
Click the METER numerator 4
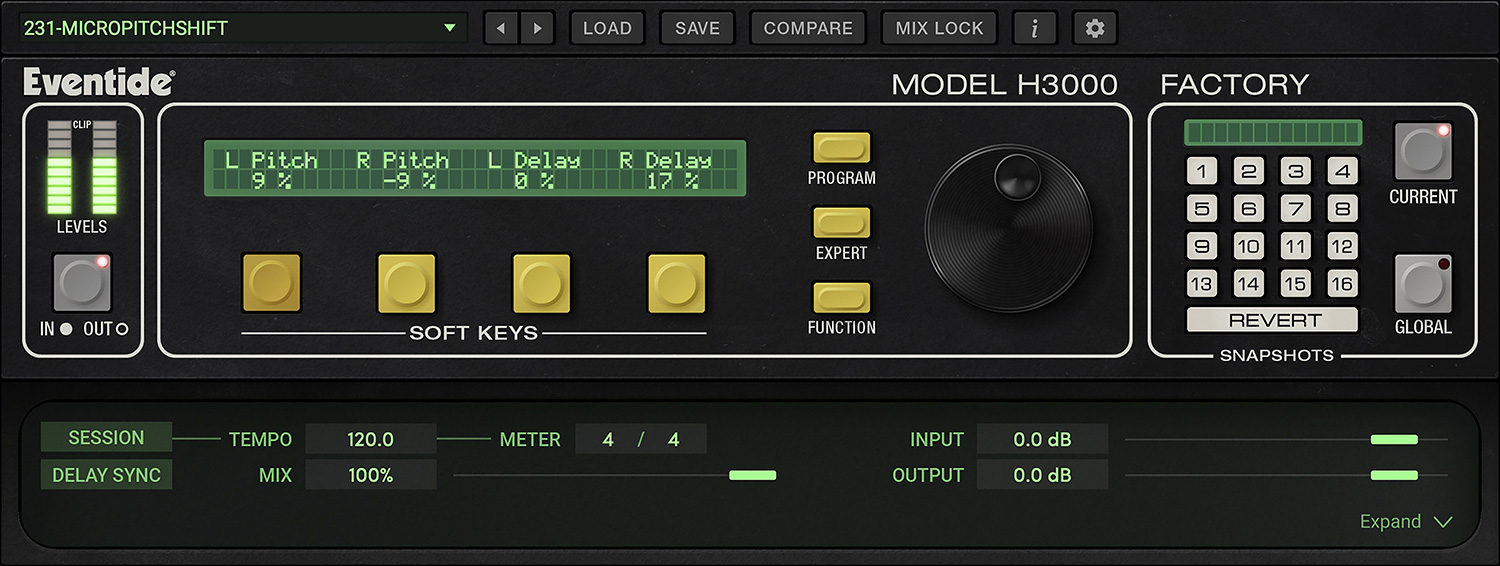point(608,439)
